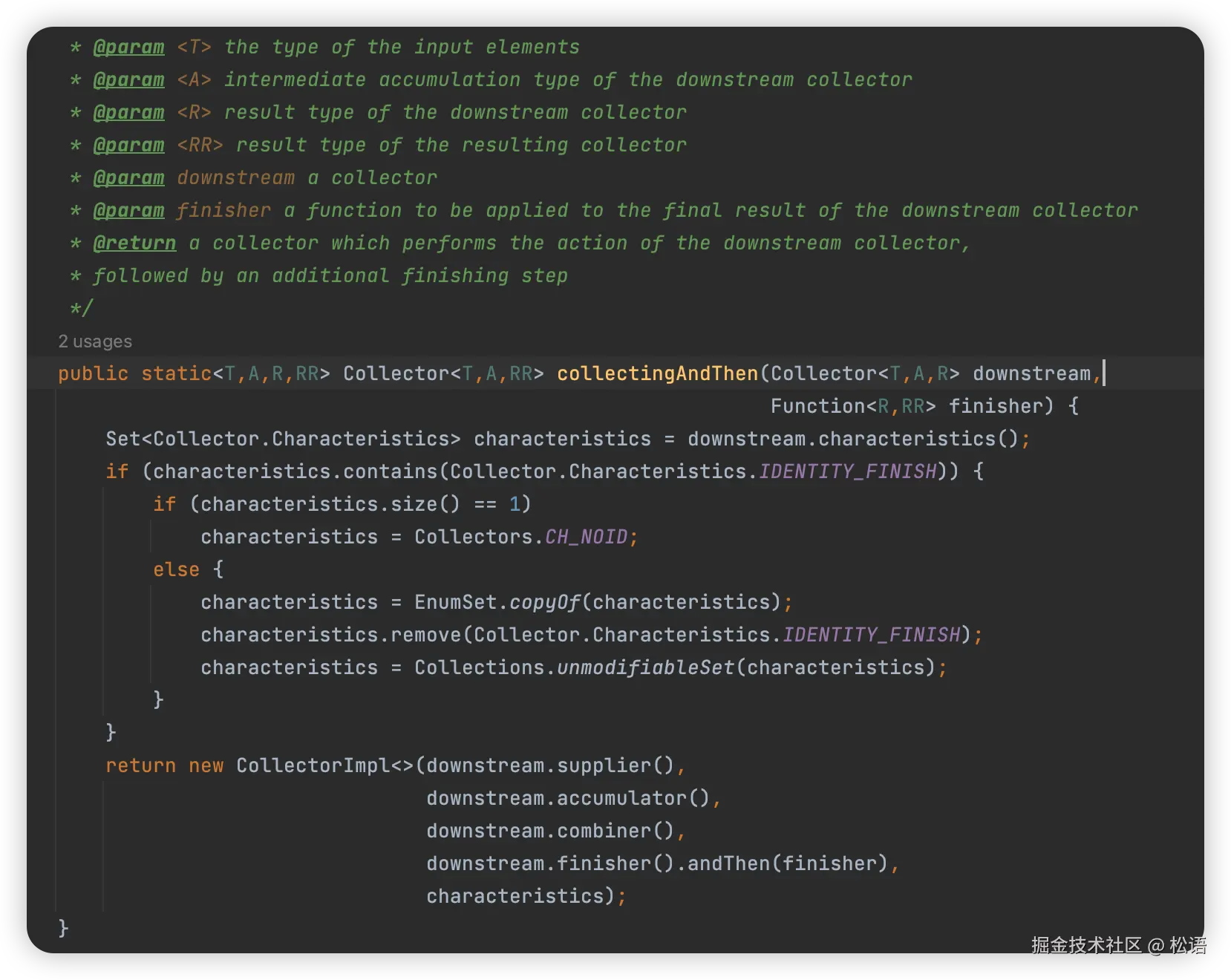Click the @return javadoc tag

134,243
